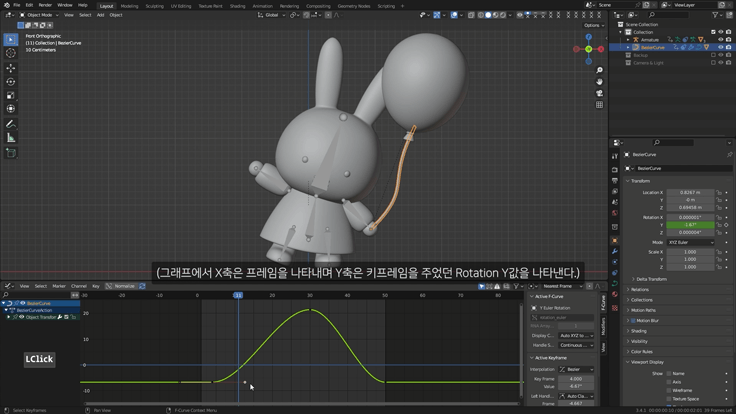The width and height of the screenshot is (736, 414).
Task: Open the viewport Add menu button
Action: (100, 15)
